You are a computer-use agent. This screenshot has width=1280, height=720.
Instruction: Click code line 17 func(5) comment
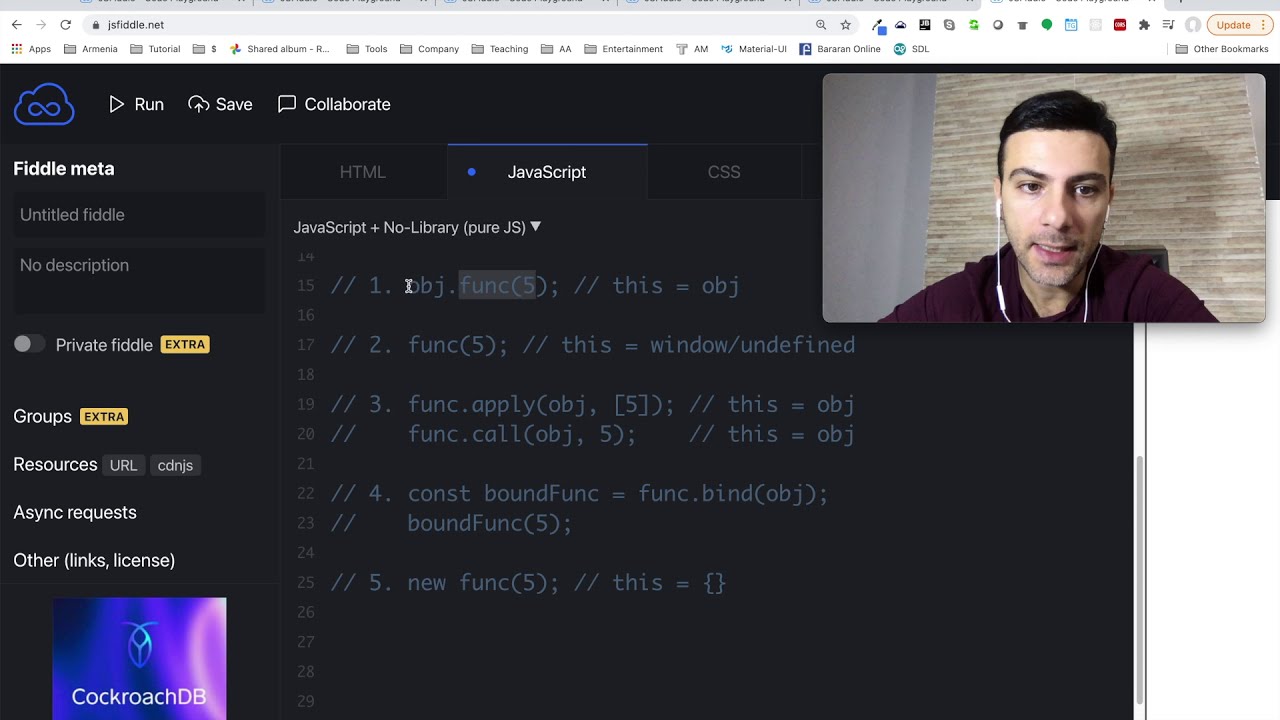click(x=593, y=345)
